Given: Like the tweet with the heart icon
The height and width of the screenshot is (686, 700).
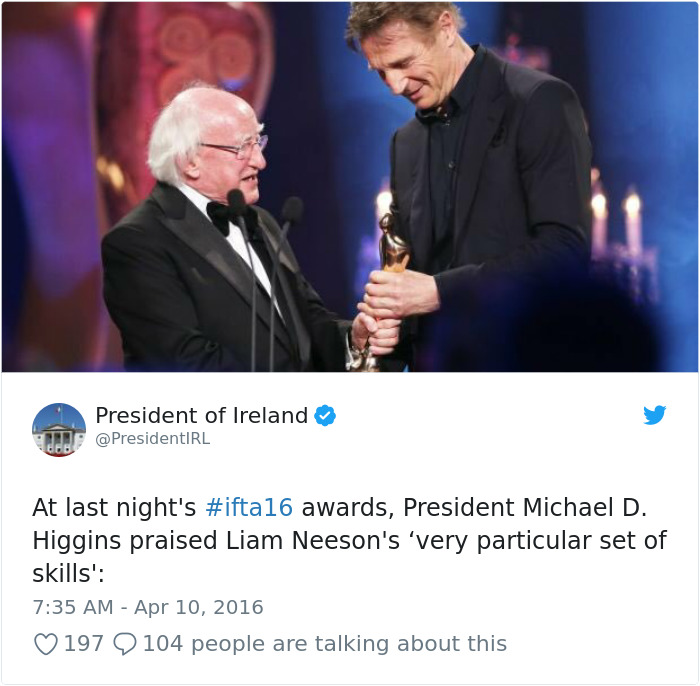Looking at the screenshot, I should (x=46, y=644).
